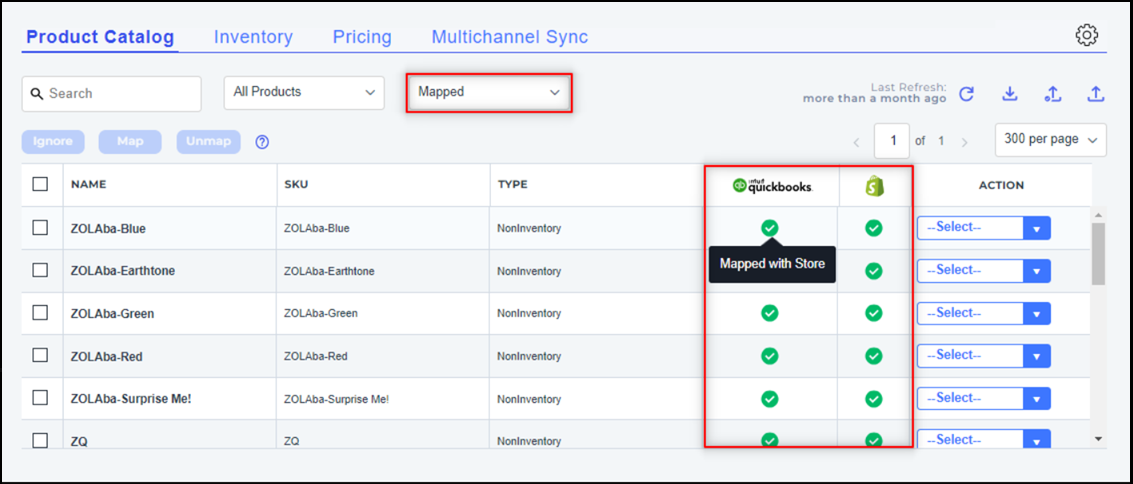Open settings via the gear icon
The width and height of the screenshot is (1133, 484).
[1086, 35]
